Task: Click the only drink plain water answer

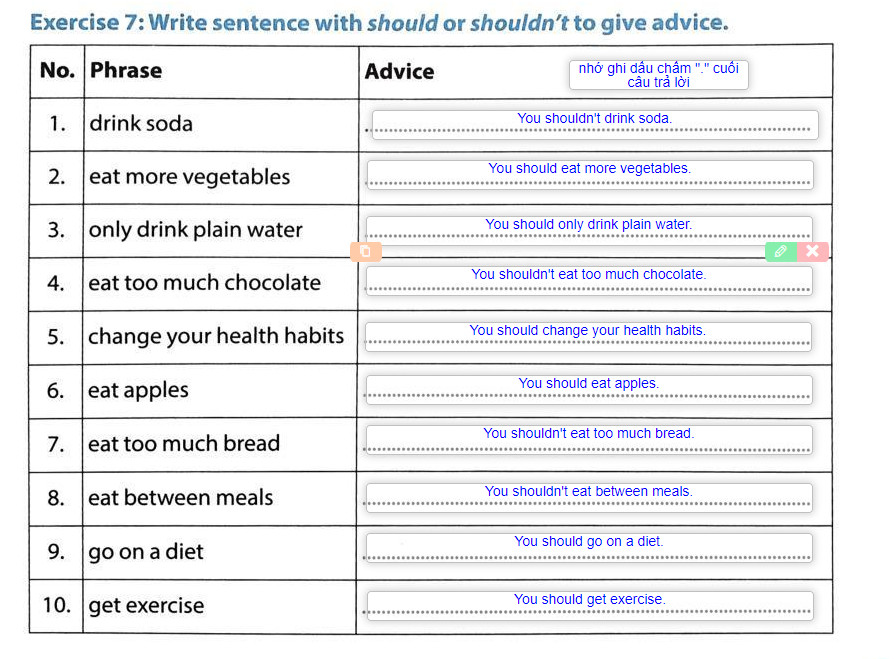Action: [589, 229]
